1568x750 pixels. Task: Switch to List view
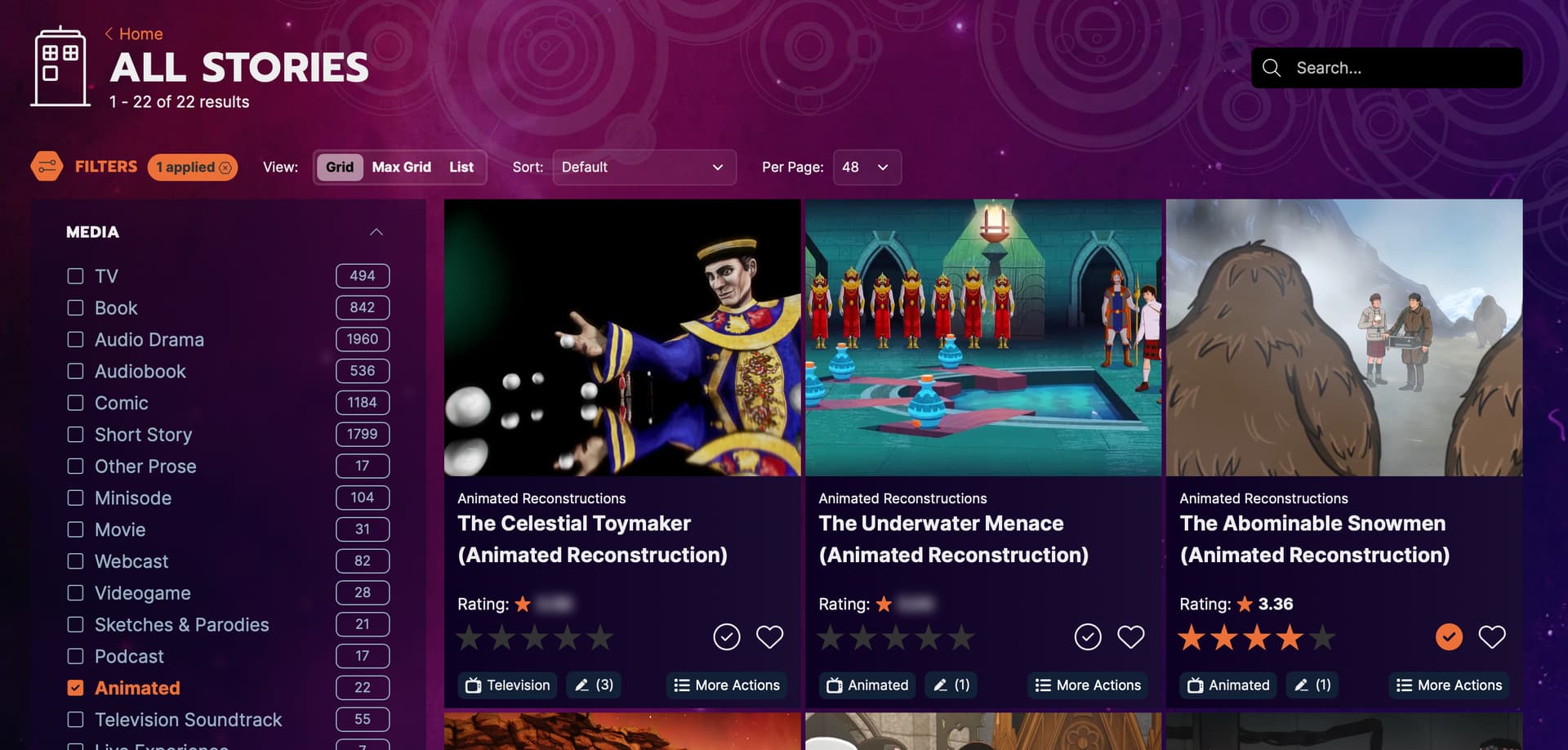point(461,167)
